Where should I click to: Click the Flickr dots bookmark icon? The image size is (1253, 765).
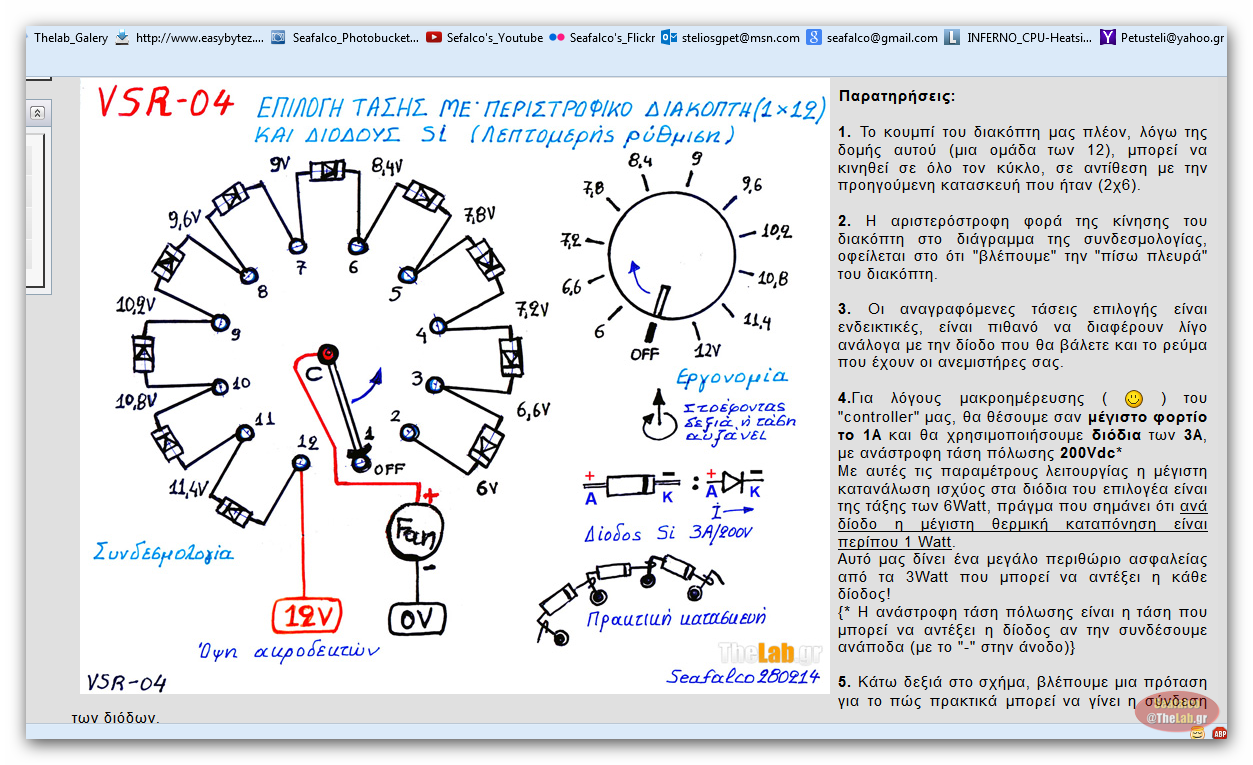(x=557, y=38)
